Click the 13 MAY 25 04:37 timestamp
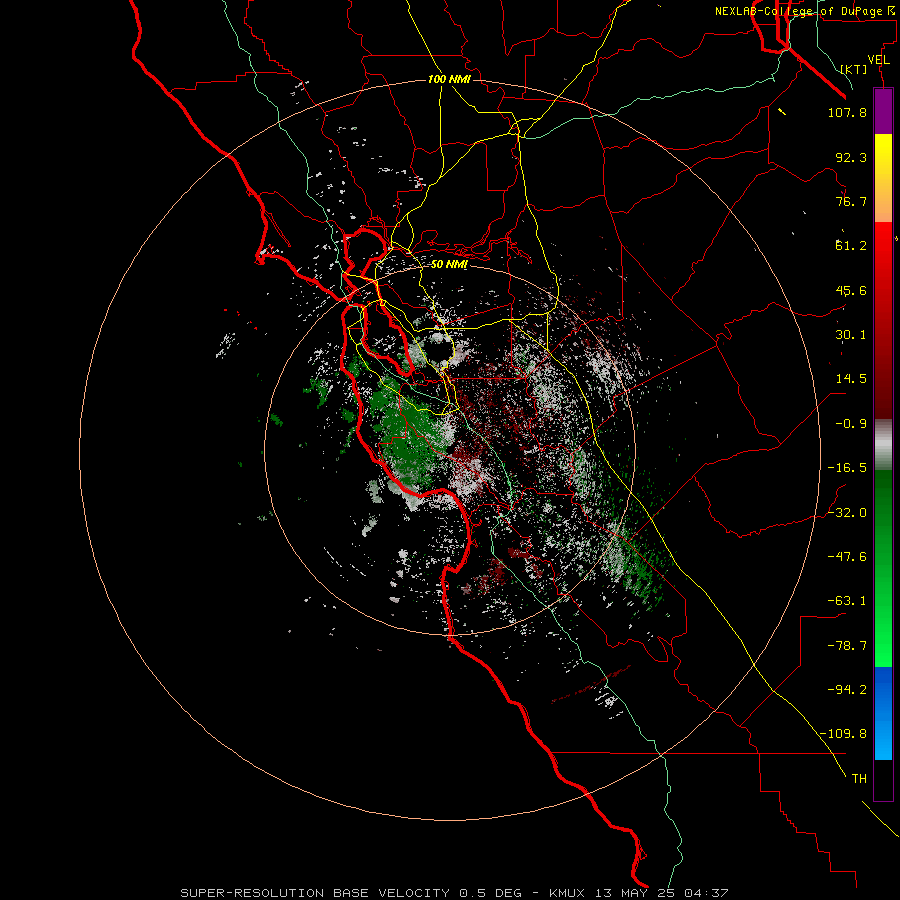This screenshot has height=900, width=900. tap(662, 893)
